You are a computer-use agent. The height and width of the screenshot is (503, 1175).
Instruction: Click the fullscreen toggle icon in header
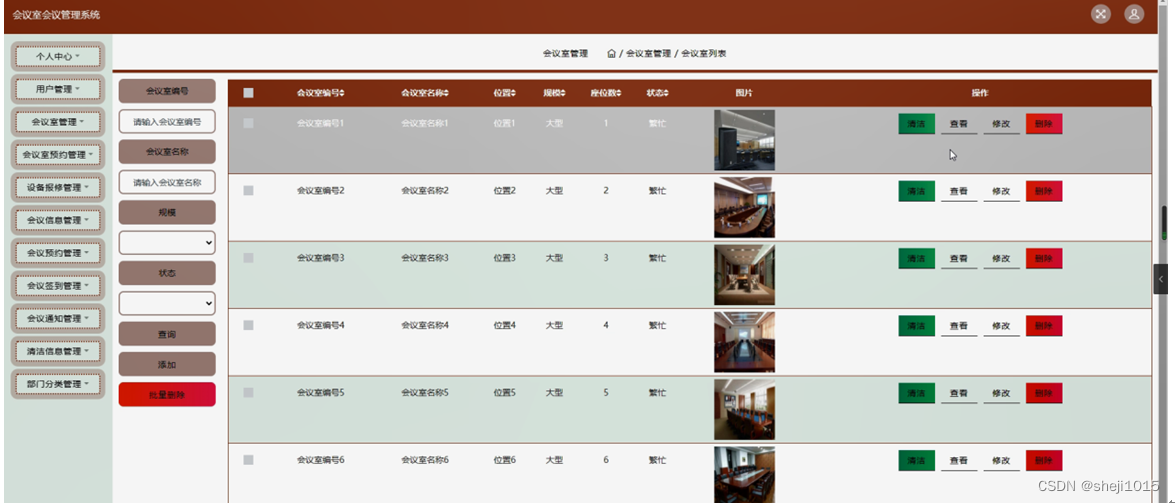(1100, 14)
